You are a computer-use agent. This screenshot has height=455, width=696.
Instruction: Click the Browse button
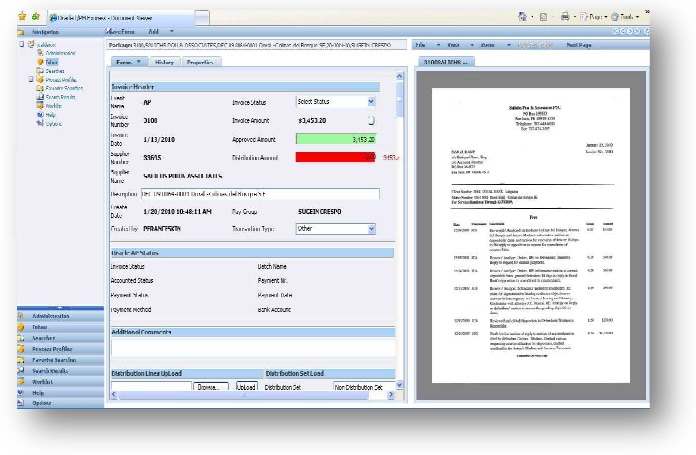211,387
